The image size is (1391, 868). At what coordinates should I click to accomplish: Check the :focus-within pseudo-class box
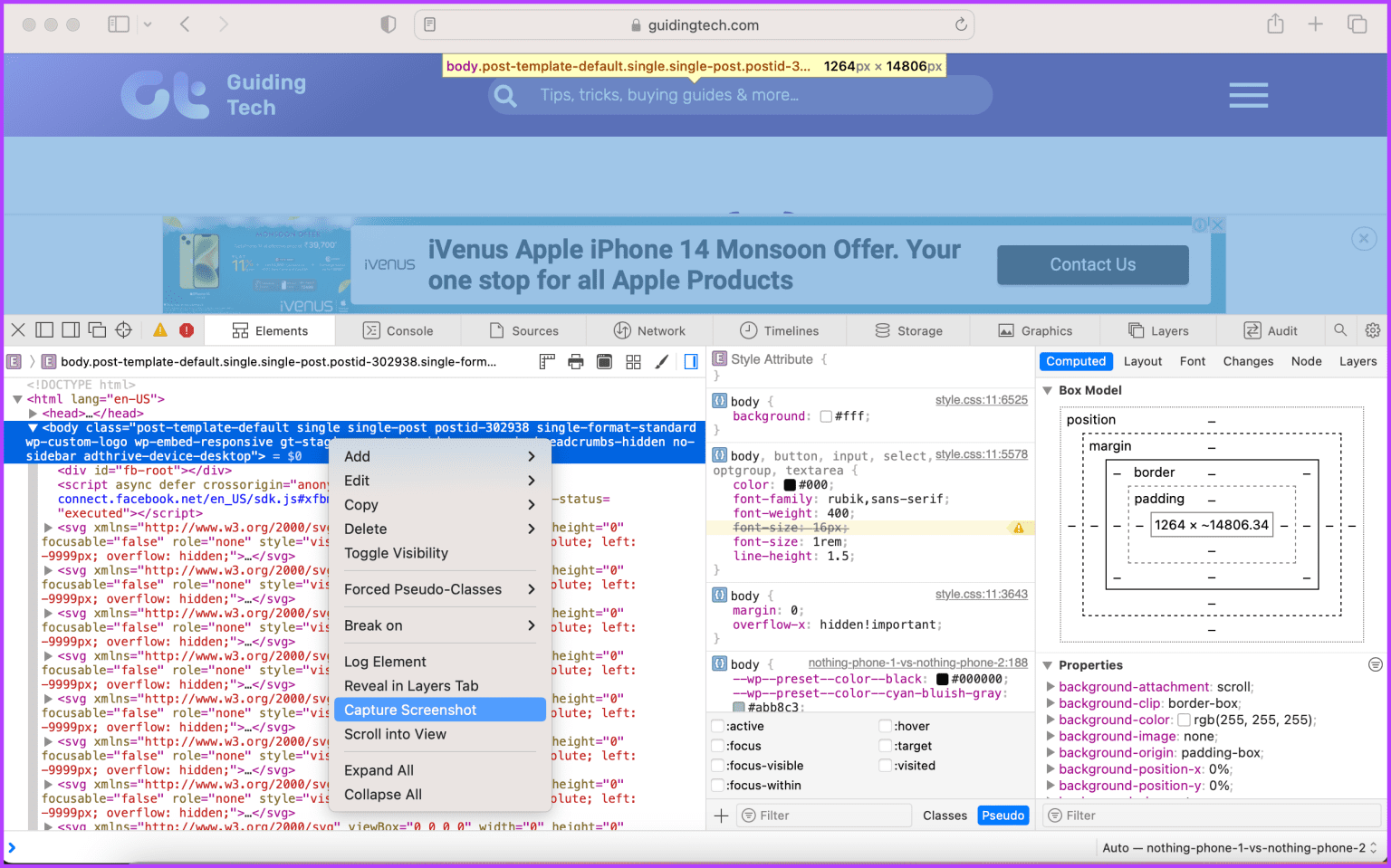click(x=718, y=786)
